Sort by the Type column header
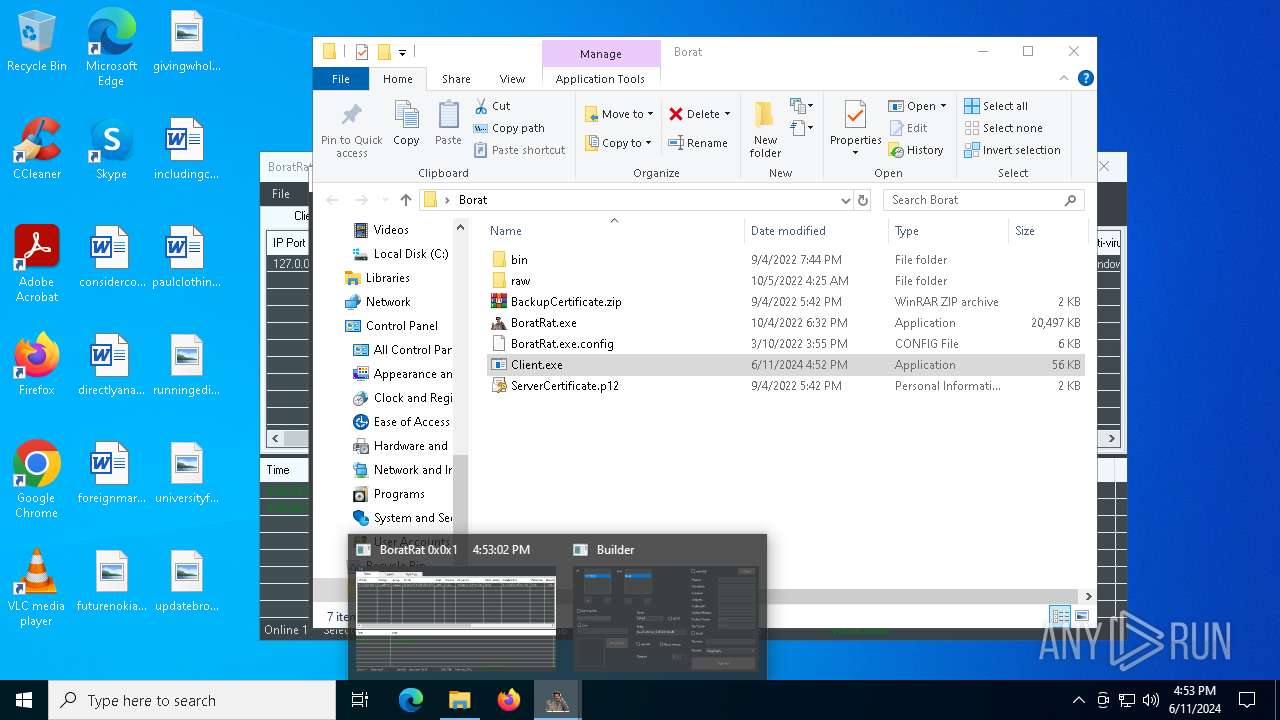This screenshot has height=720, width=1280. click(907, 231)
